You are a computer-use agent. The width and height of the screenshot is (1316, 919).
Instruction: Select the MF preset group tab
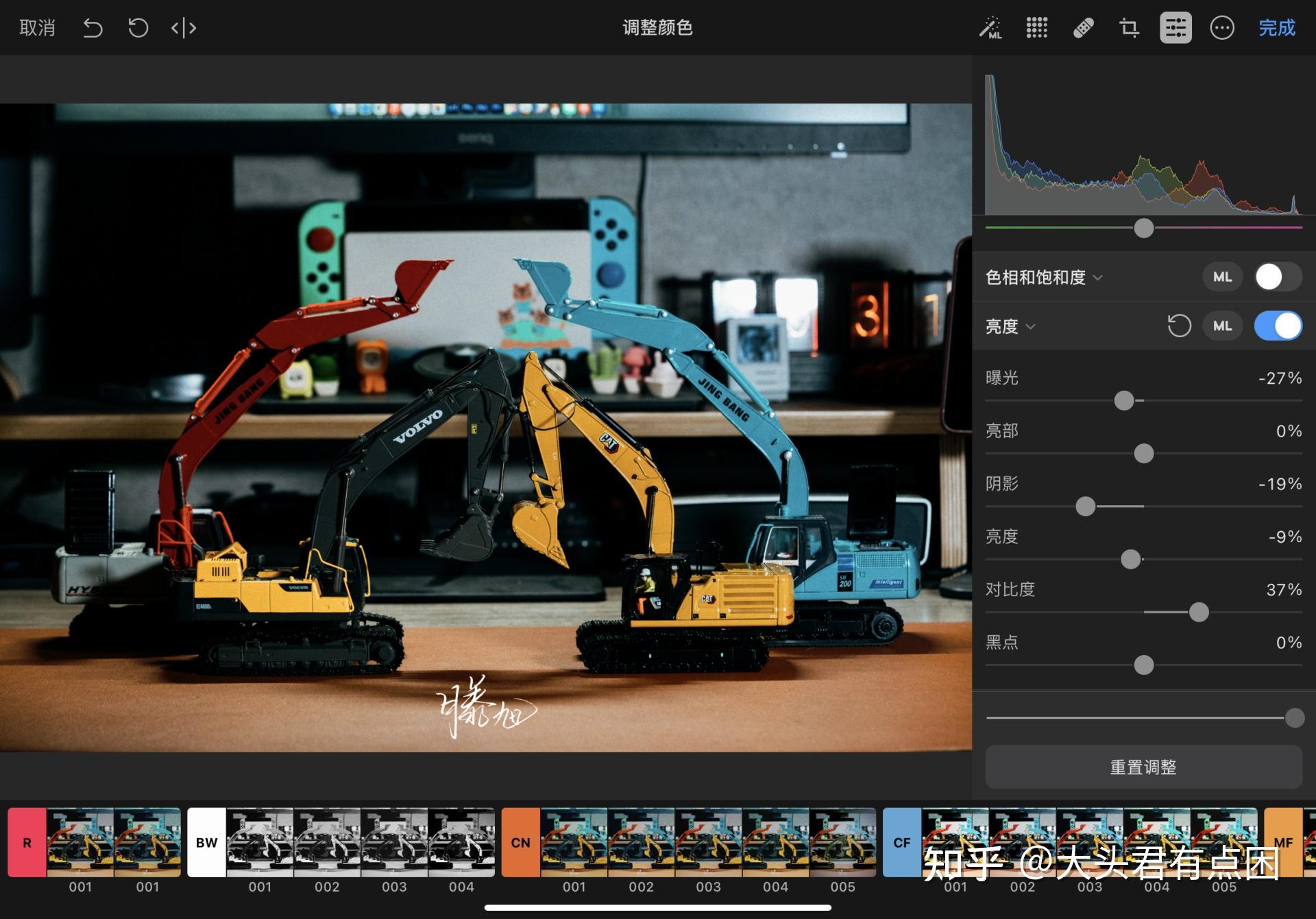pyautogui.click(x=1283, y=842)
